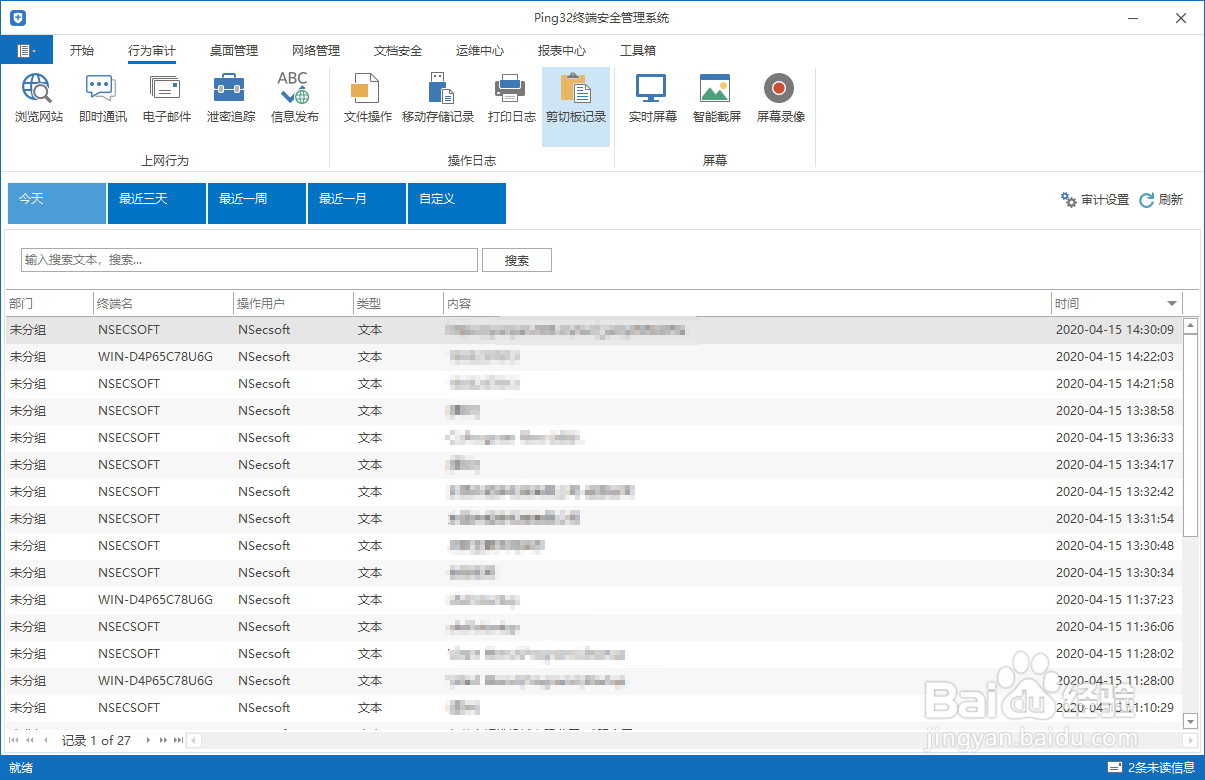
Task: Sort by the 时间 column header
Action: click(1116, 303)
